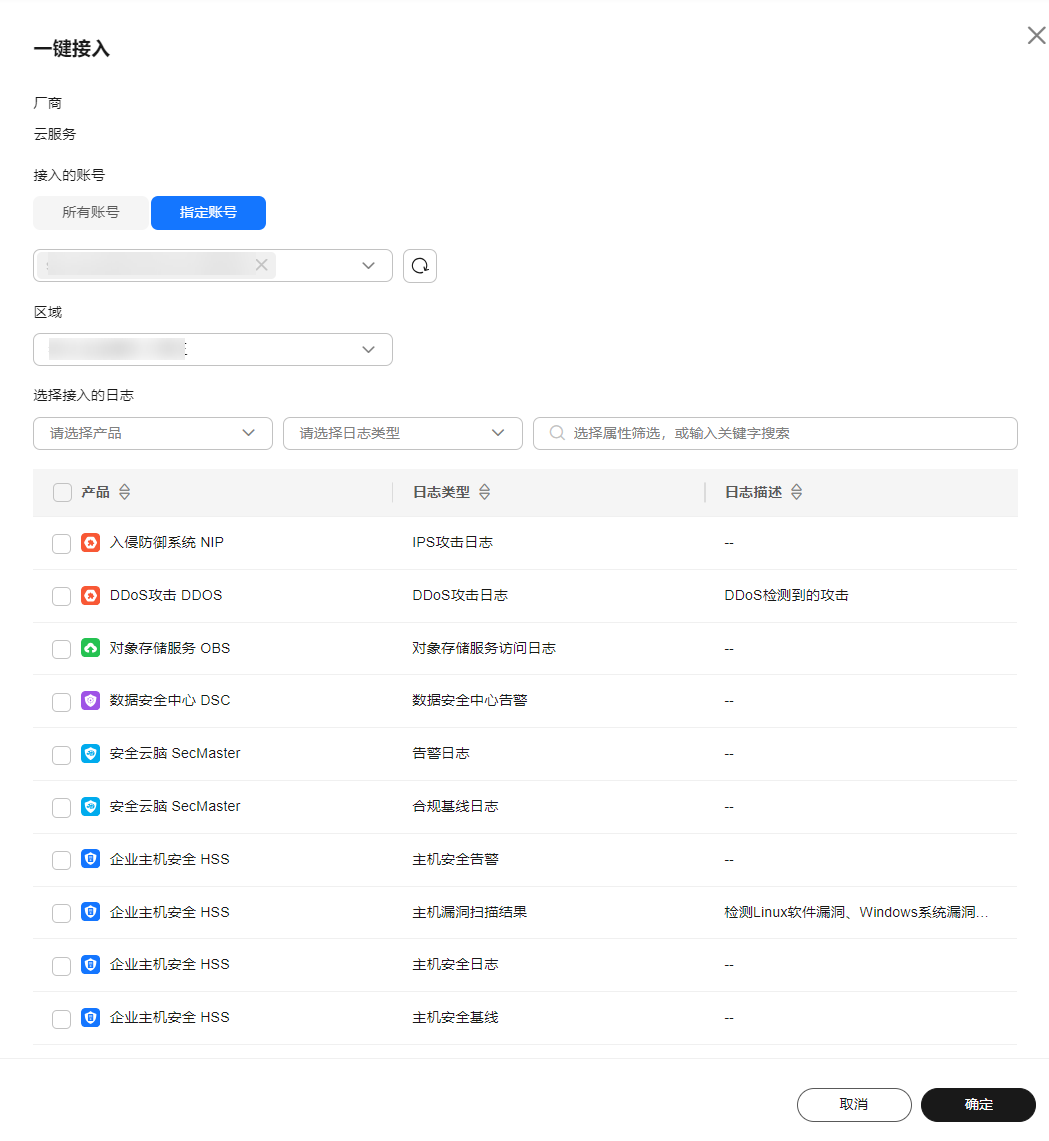Clear the selected account with the X icon
The width and height of the screenshot is (1049, 1141).
pos(262,265)
